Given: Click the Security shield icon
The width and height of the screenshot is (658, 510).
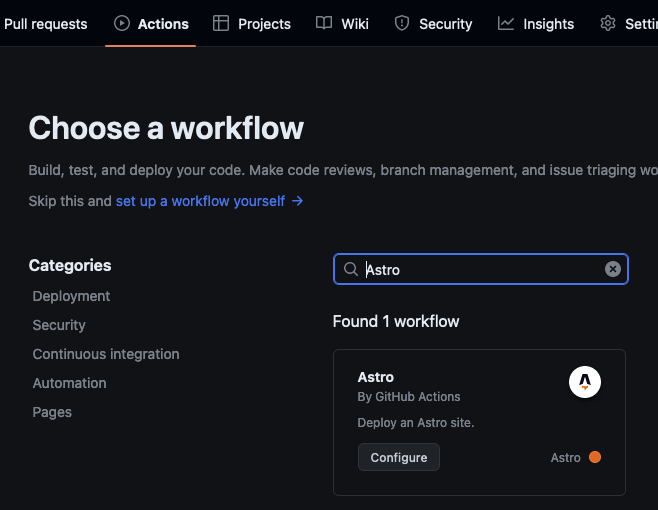Looking at the screenshot, I should pos(402,24).
